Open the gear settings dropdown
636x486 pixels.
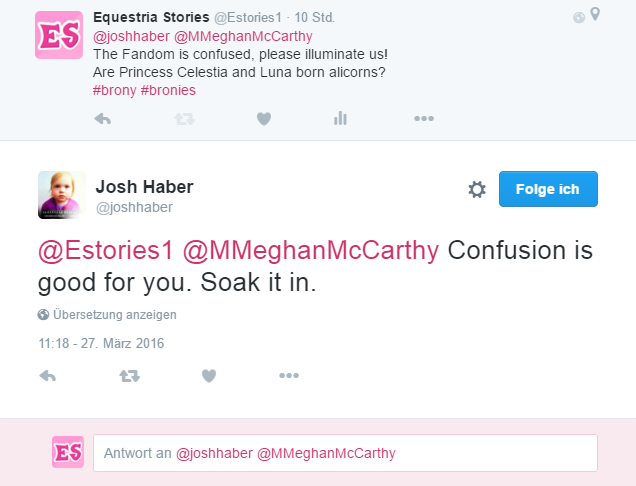coord(477,190)
